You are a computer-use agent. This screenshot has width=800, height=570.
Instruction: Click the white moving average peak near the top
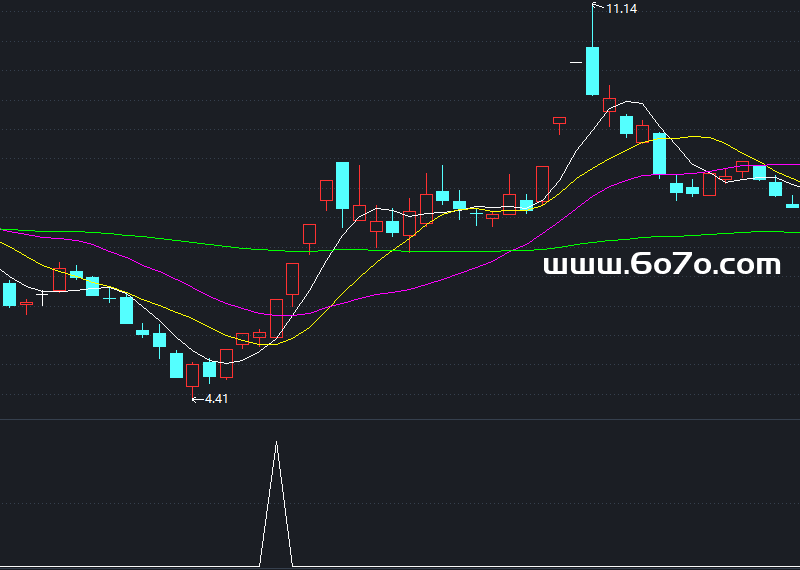(x=630, y=100)
